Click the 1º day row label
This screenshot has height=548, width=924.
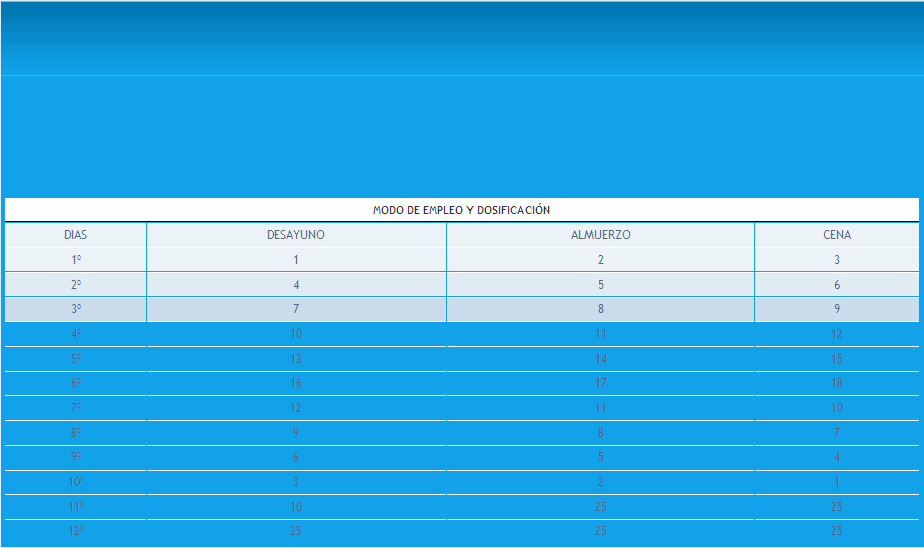pyautogui.click(x=76, y=260)
